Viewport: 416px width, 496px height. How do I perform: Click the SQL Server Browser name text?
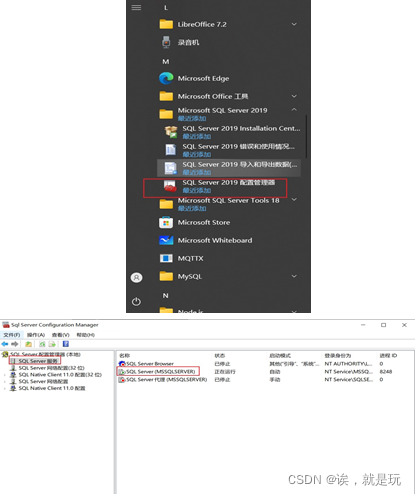pos(150,364)
